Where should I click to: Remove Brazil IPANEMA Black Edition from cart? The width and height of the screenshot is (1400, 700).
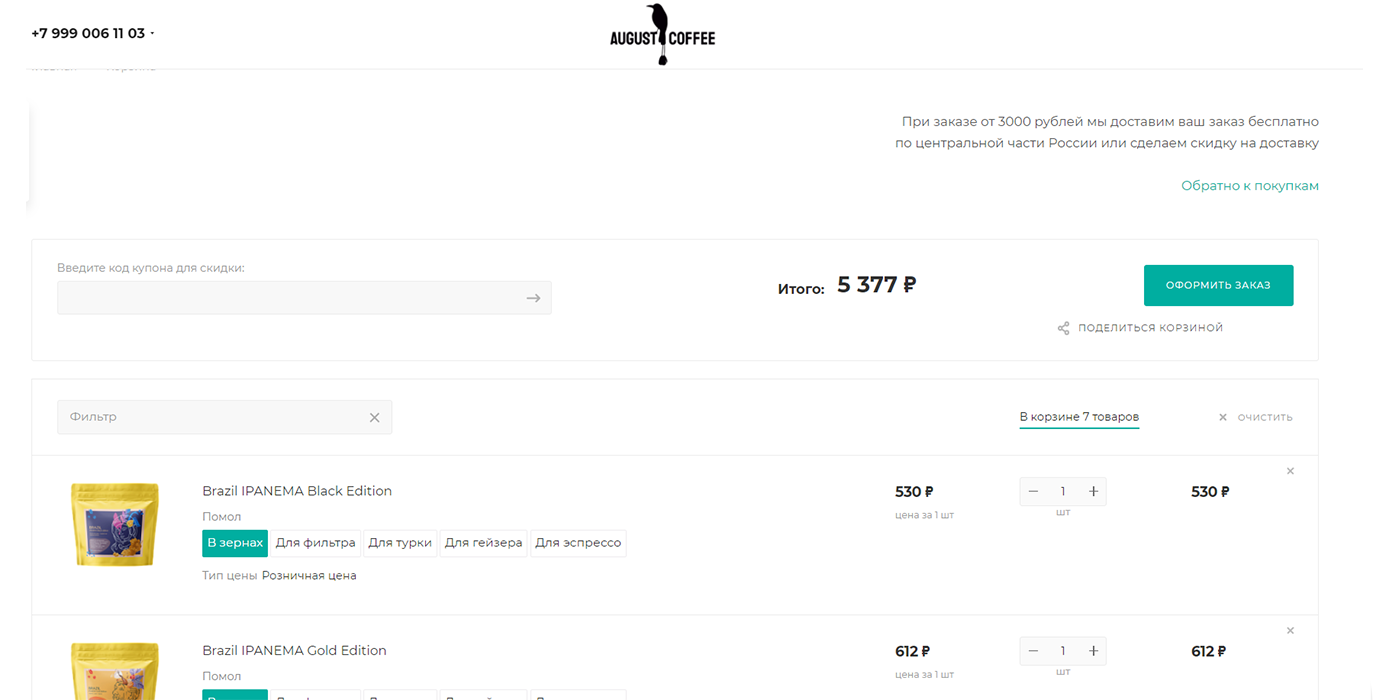[1290, 471]
